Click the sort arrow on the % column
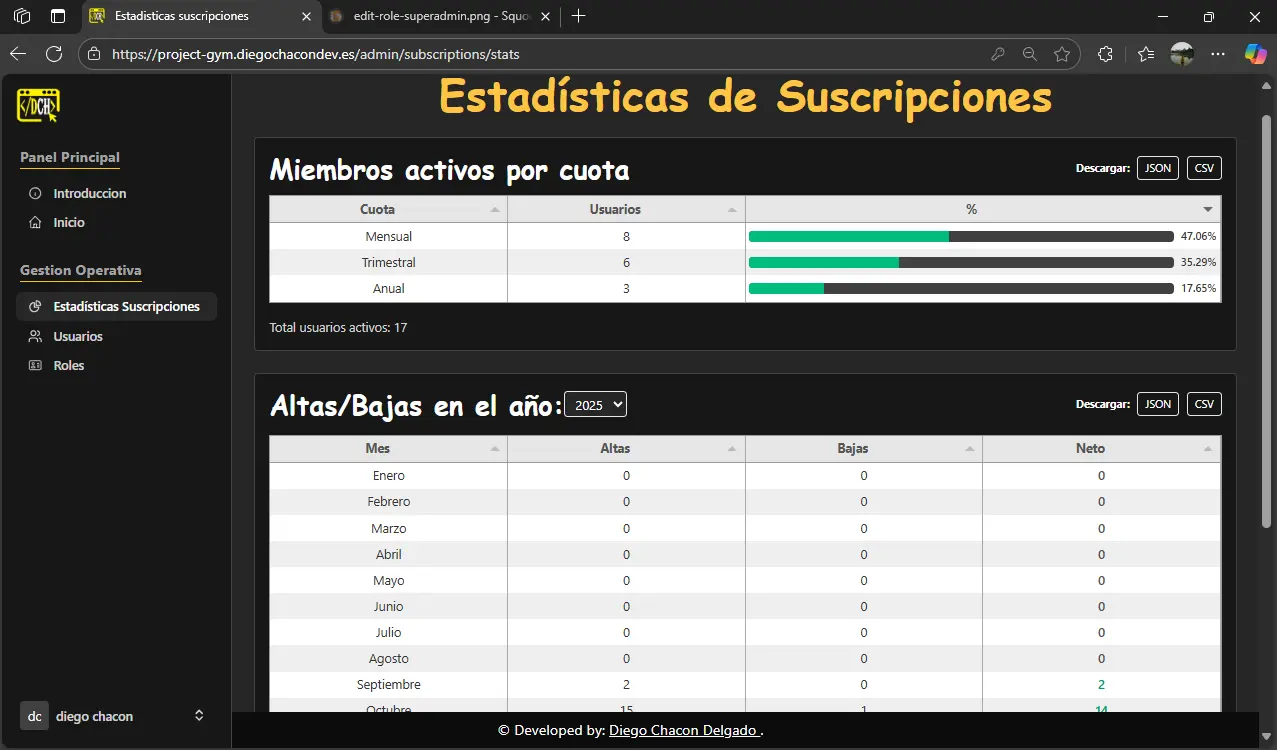Screen dimensions: 1277x750 (x=1207, y=209)
